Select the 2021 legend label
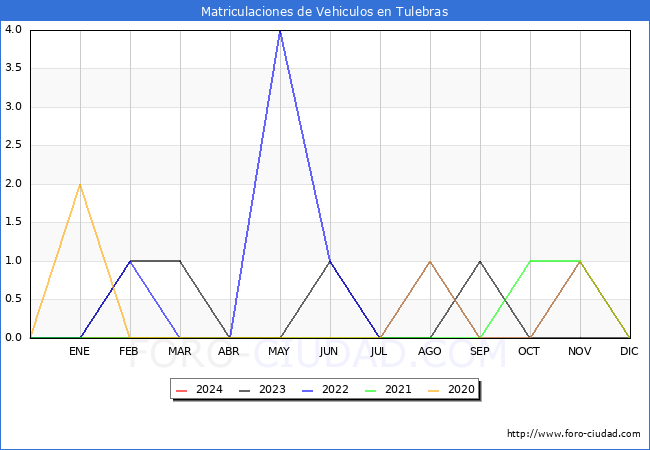 (398, 390)
